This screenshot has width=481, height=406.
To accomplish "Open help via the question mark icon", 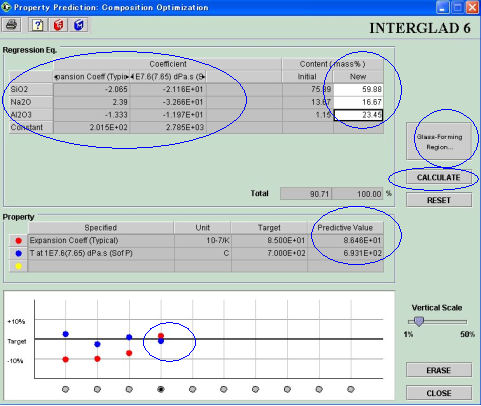I will tap(38, 25).
